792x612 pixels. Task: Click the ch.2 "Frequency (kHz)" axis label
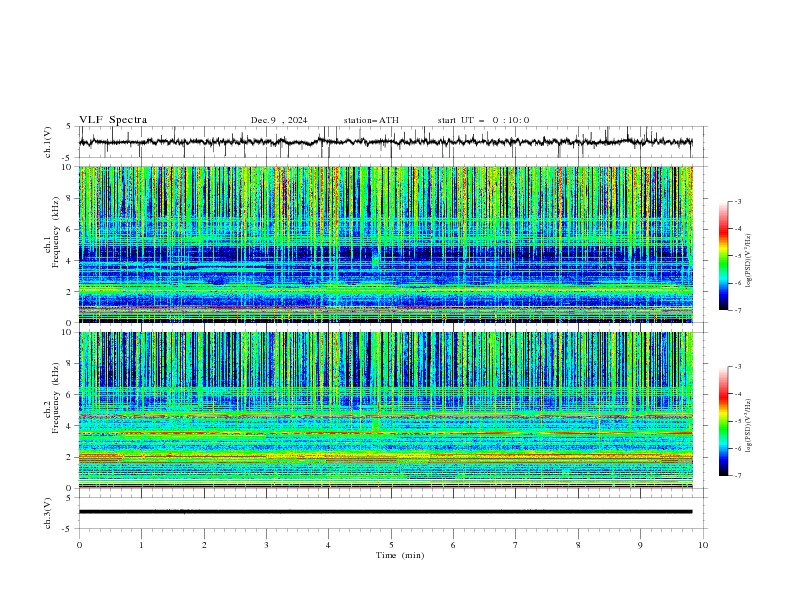point(56,398)
